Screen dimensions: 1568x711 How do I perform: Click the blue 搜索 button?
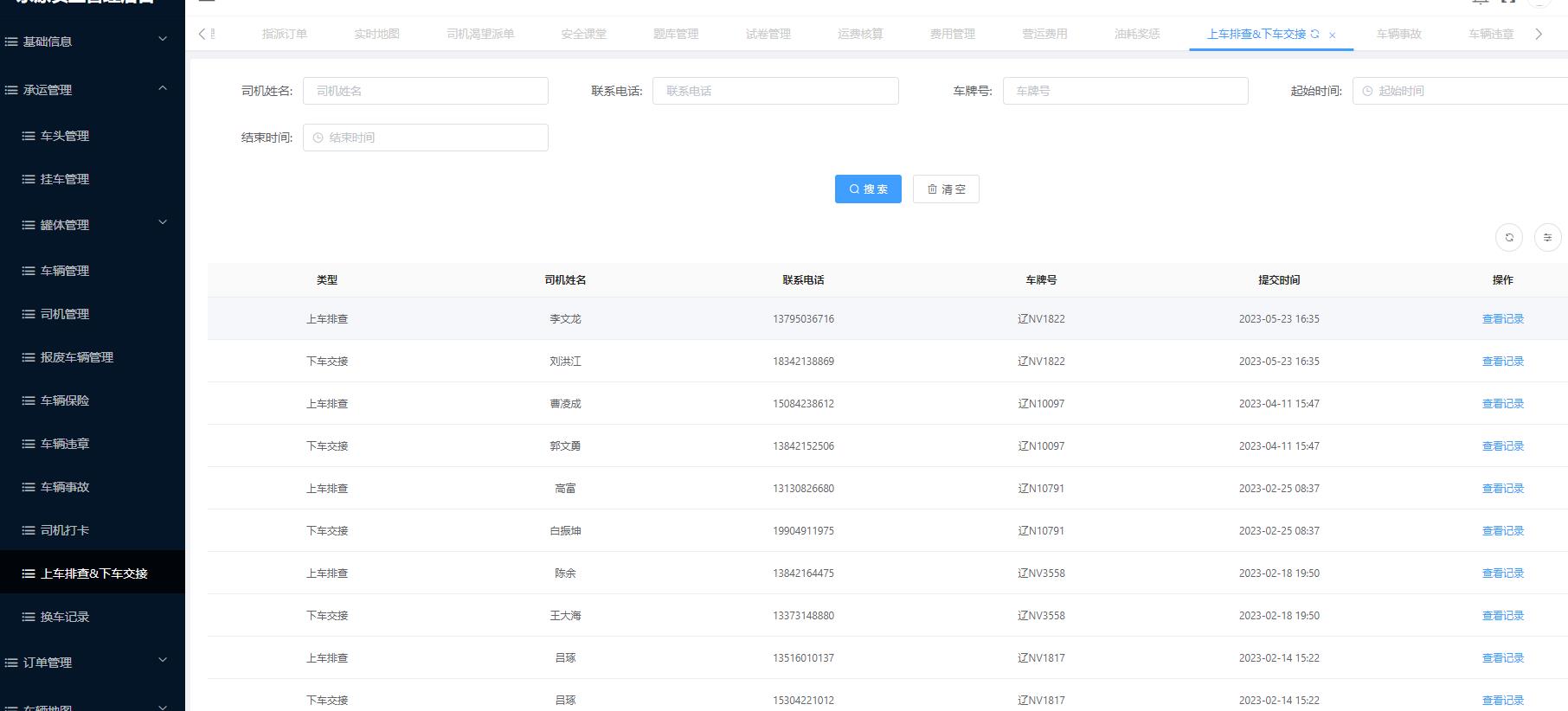click(868, 189)
